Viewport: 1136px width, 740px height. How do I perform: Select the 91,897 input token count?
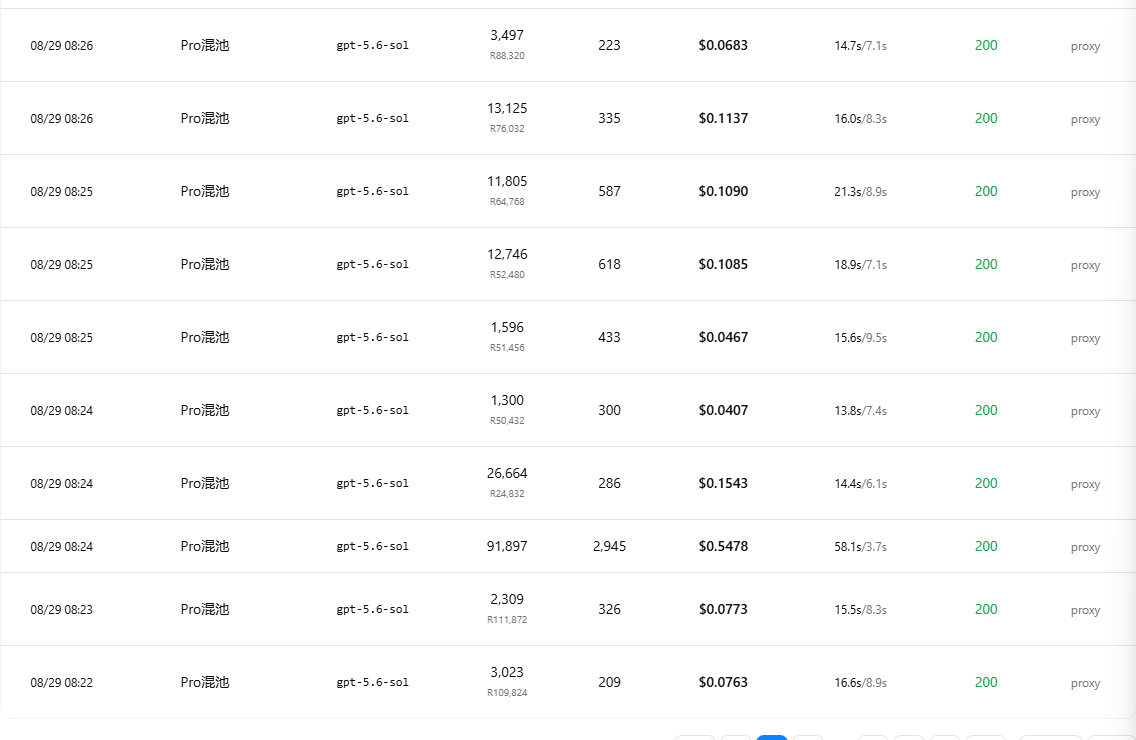tap(507, 546)
